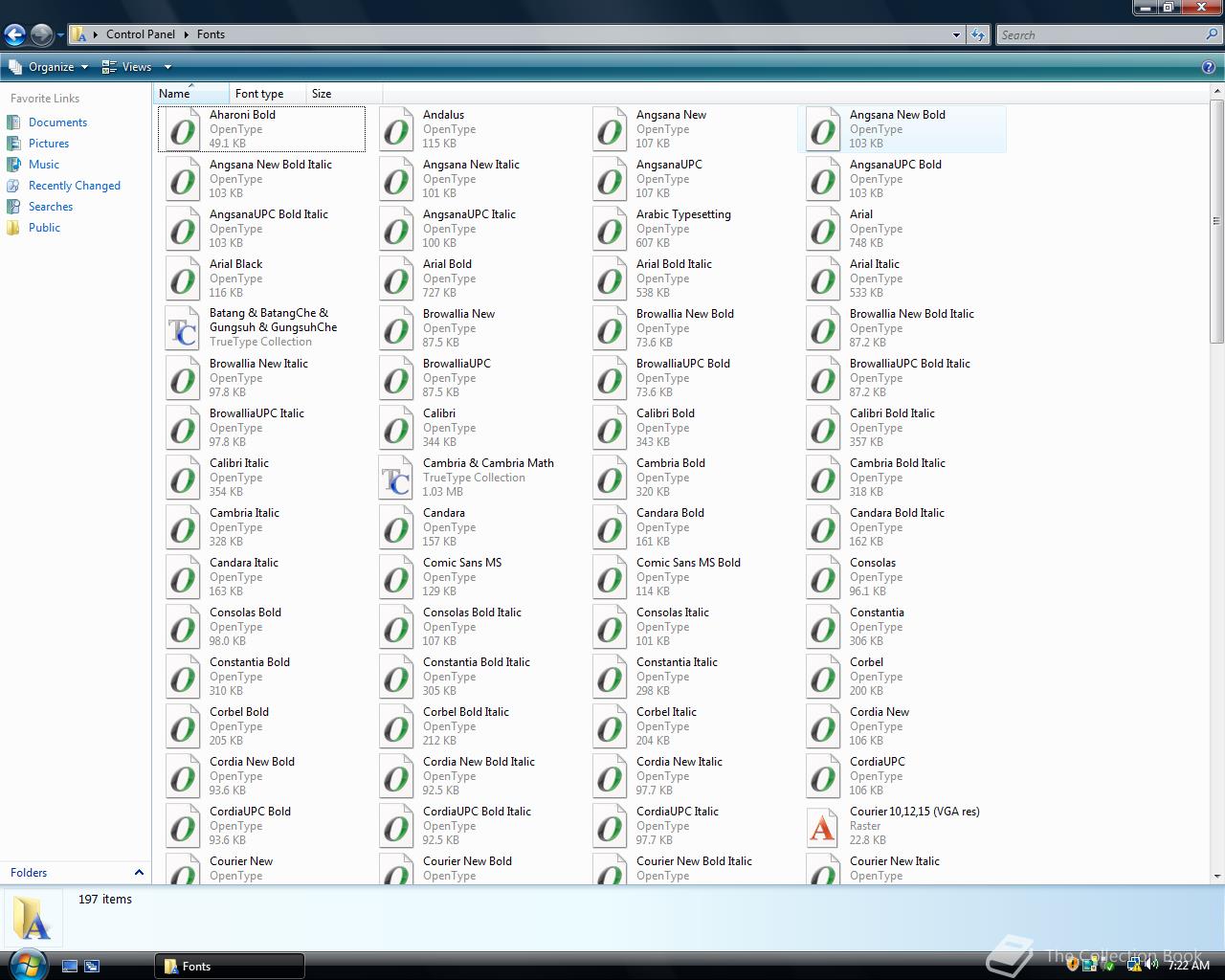Select the Consolas Italic font name

tap(673, 612)
